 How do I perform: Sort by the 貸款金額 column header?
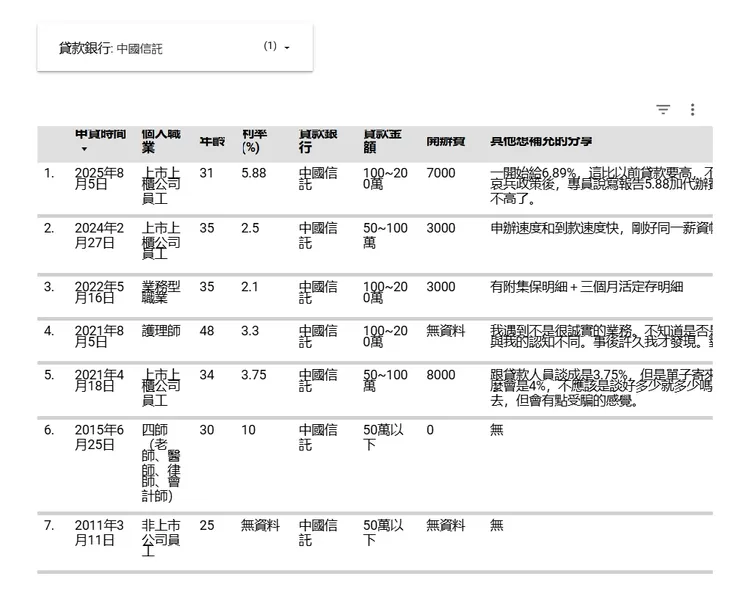(382, 141)
